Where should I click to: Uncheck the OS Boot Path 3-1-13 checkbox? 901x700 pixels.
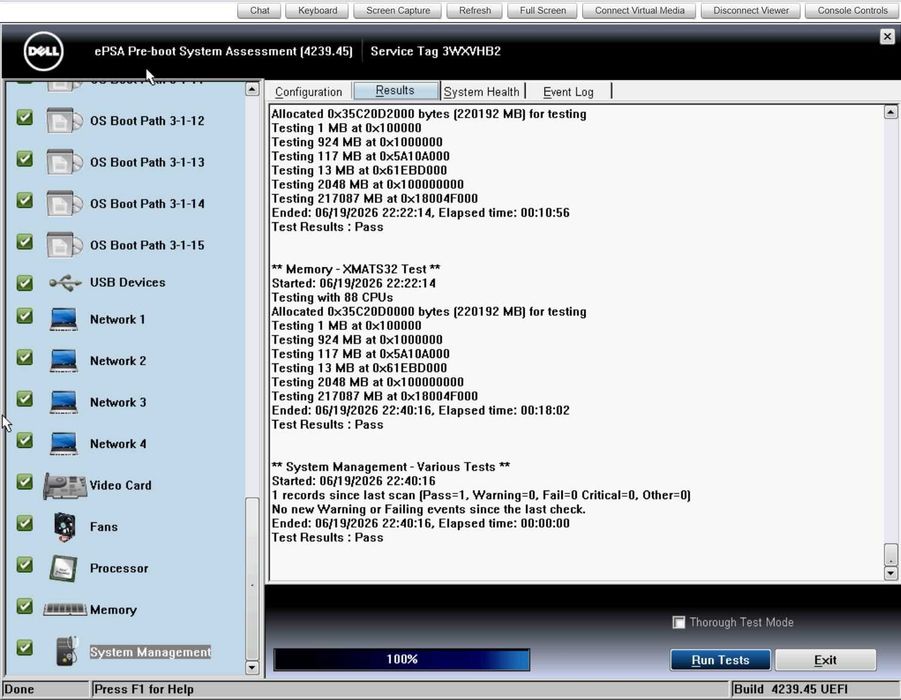(24, 159)
